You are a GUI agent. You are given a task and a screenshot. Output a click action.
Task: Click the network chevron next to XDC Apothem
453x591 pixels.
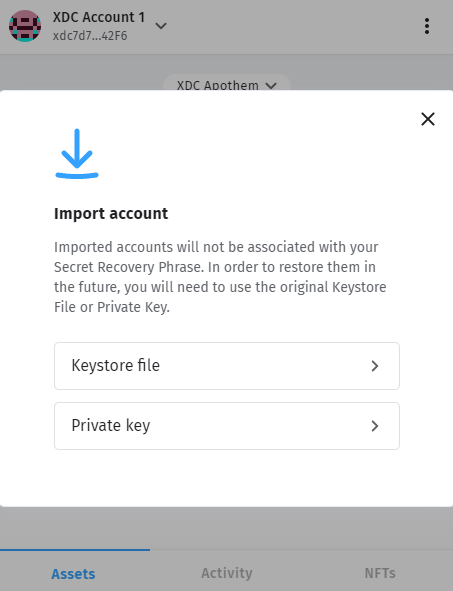click(271, 86)
